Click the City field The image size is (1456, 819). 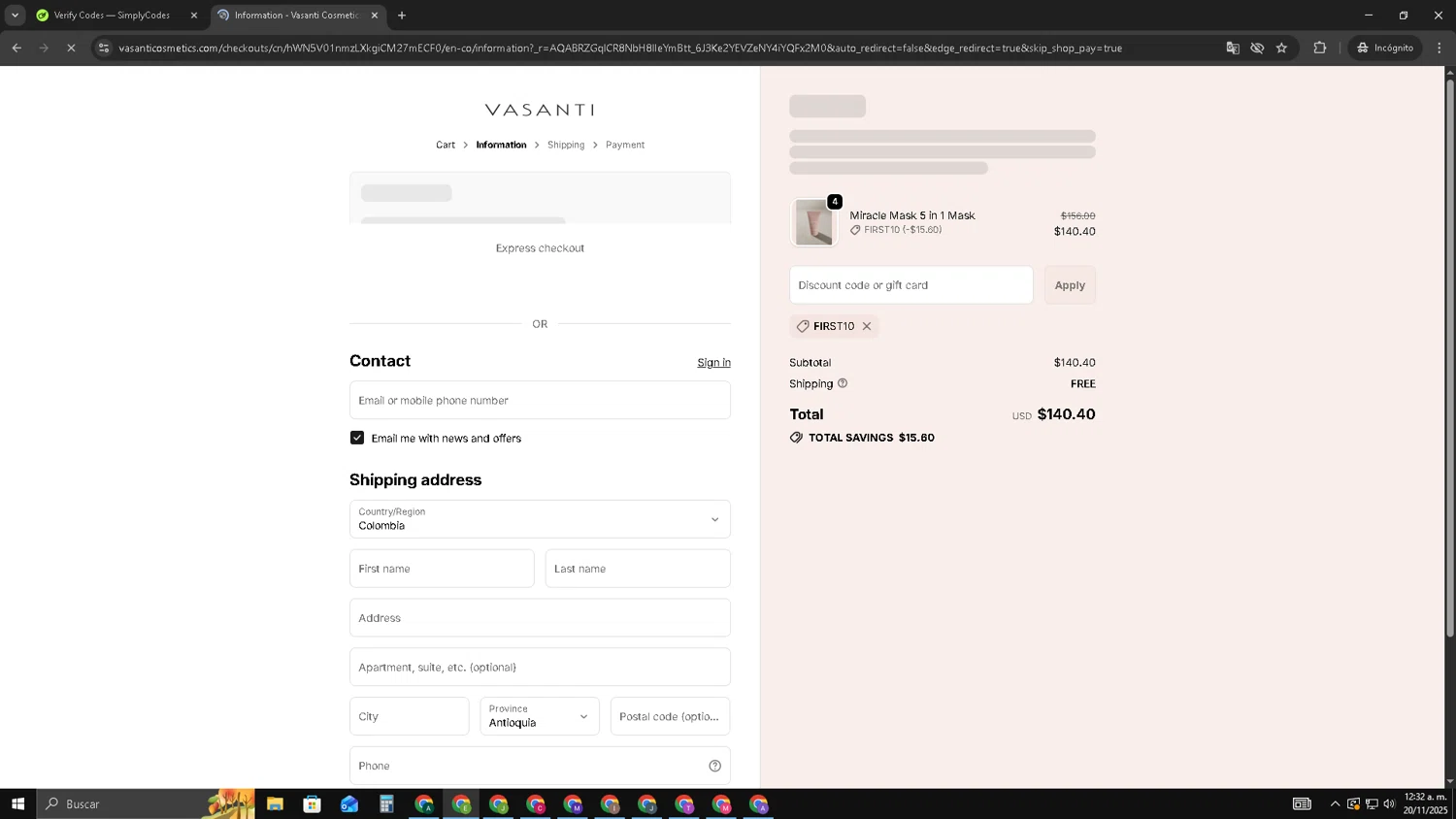point(409,716)
